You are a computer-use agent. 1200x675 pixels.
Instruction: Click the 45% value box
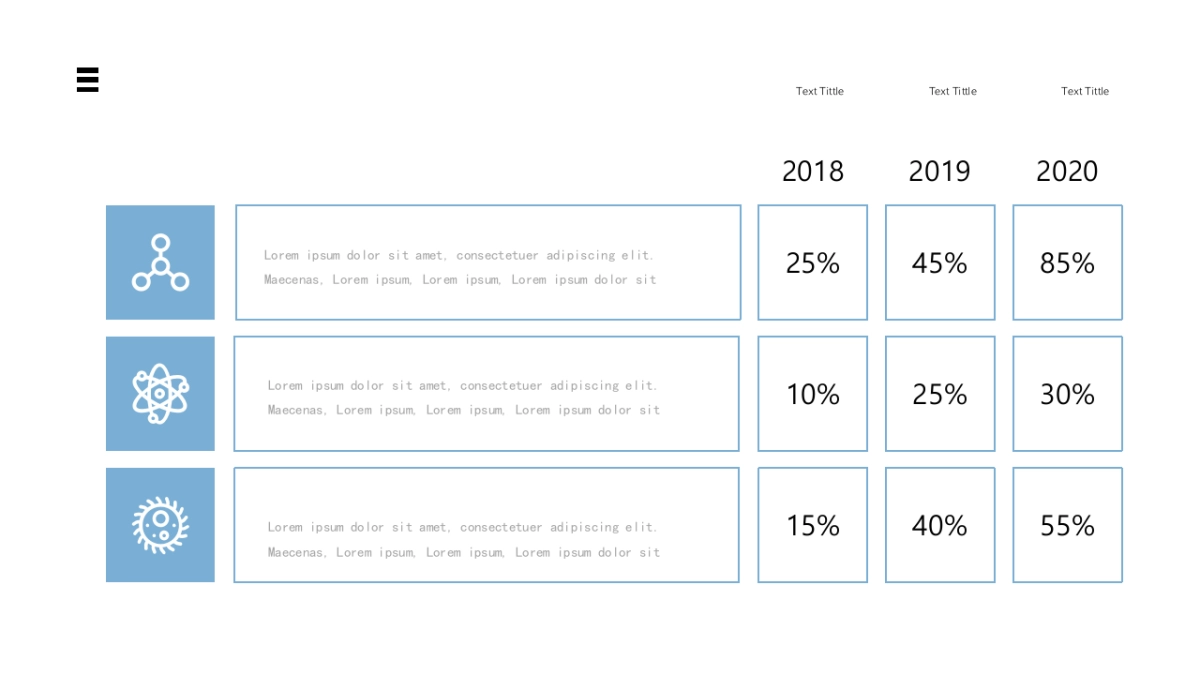(940, 262)
